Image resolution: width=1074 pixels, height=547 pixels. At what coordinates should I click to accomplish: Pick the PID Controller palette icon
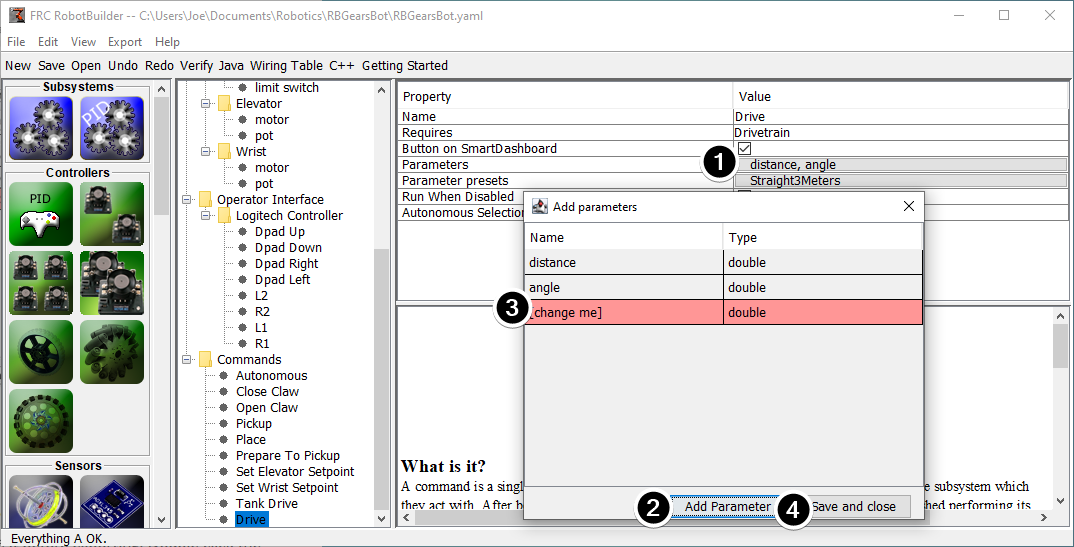coord(41,214)
